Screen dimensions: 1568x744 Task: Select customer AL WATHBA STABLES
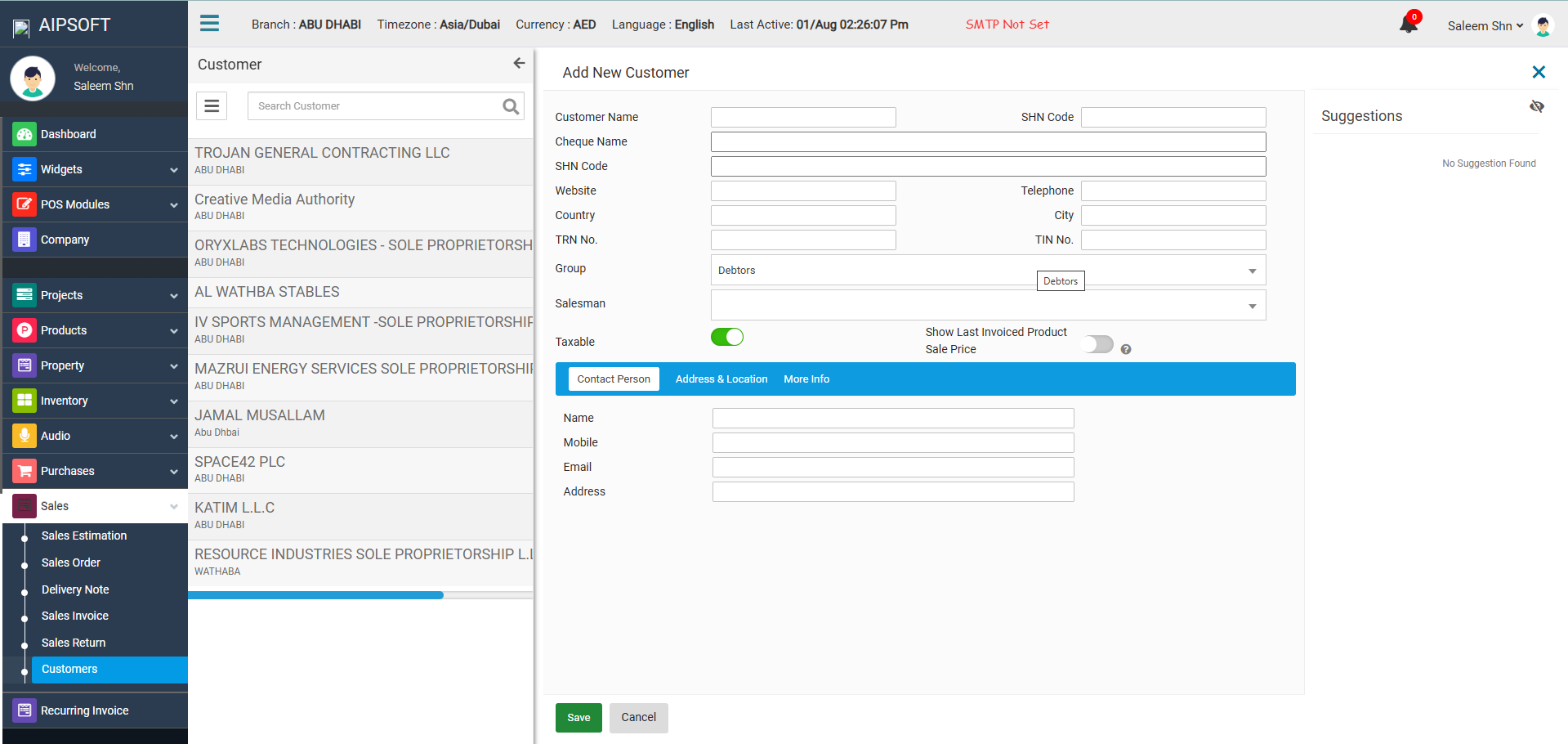pyautogui.click(x=360, y=292)
